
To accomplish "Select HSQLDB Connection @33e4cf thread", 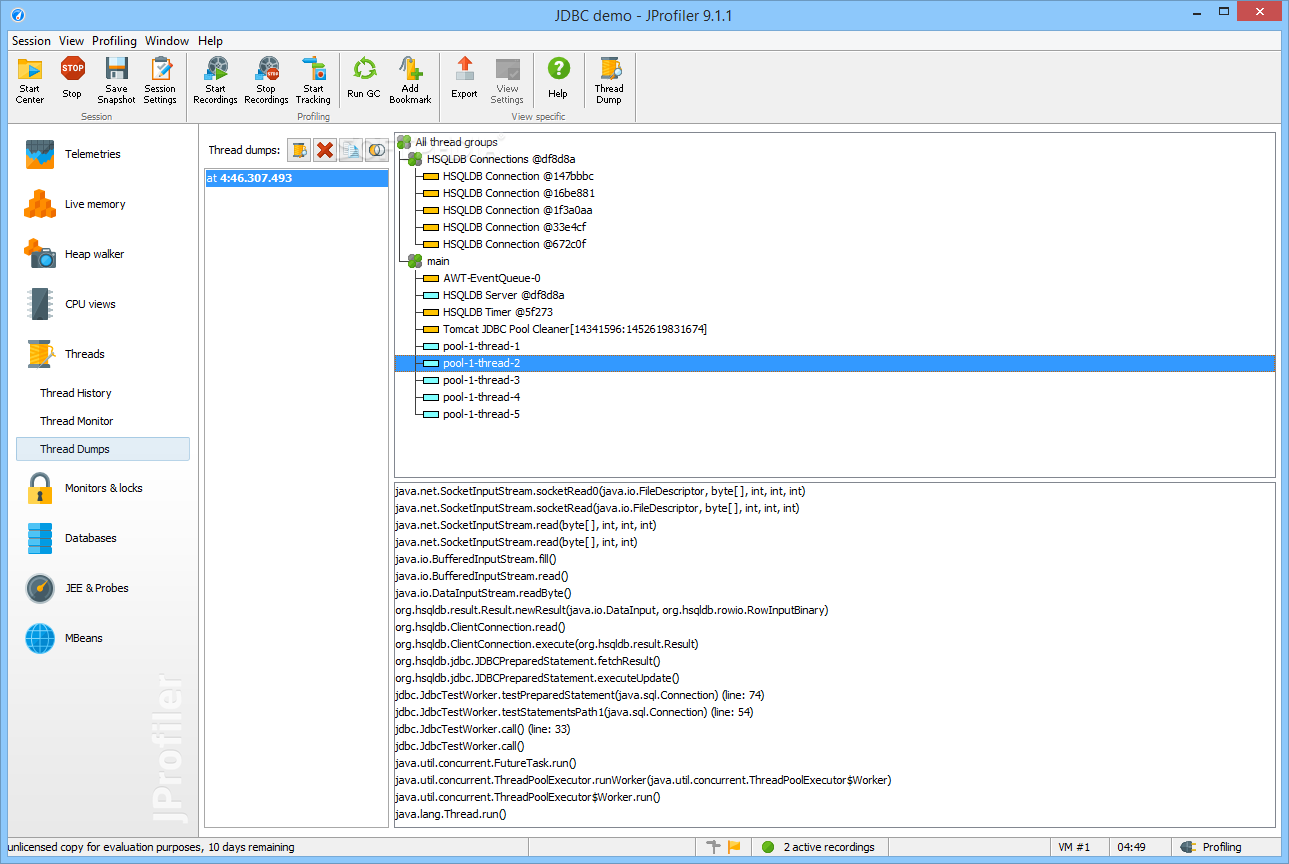I will click(x=515, y=227).
